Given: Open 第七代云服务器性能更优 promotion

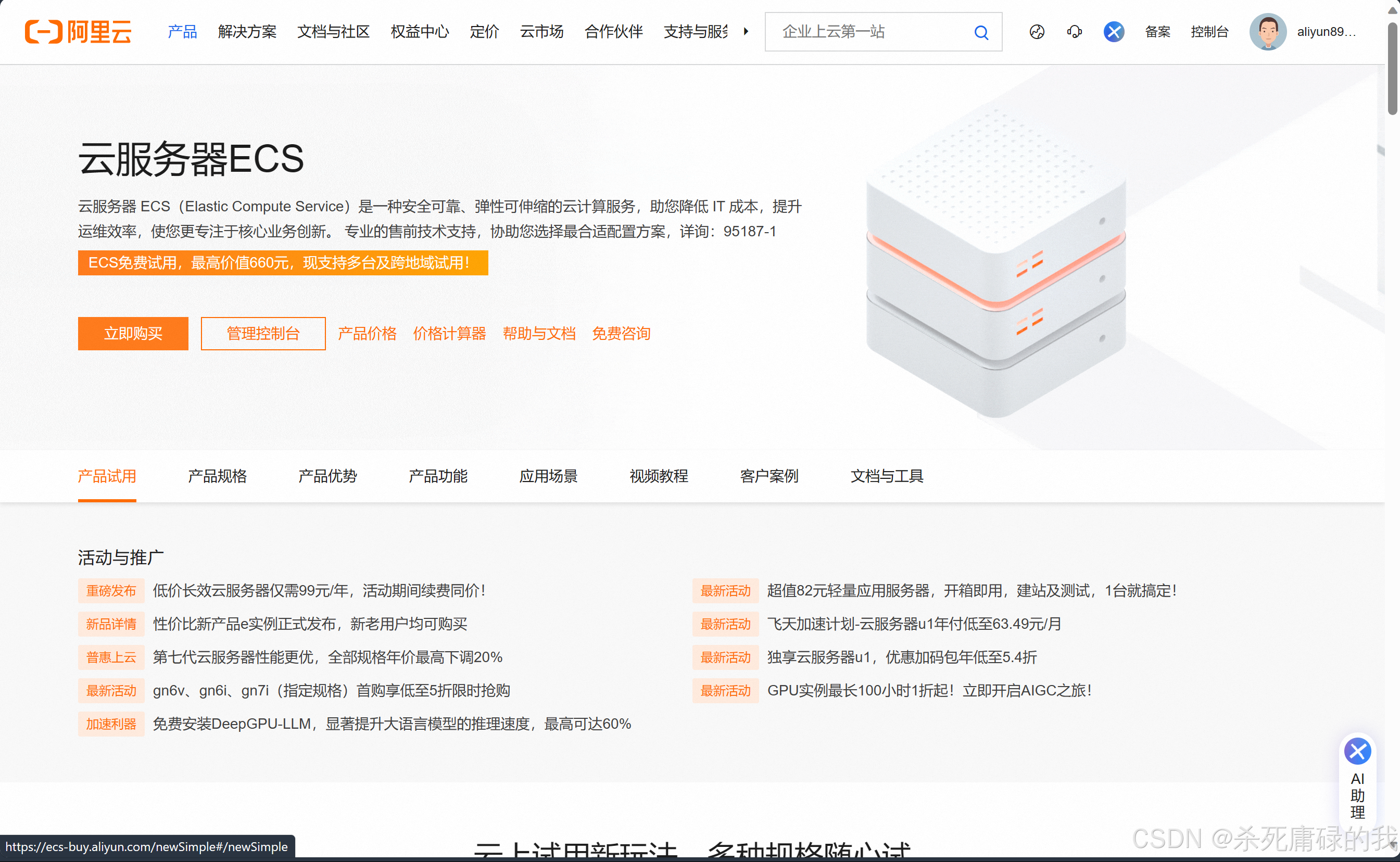Looking at the screenshot, I should click(327, 657).
